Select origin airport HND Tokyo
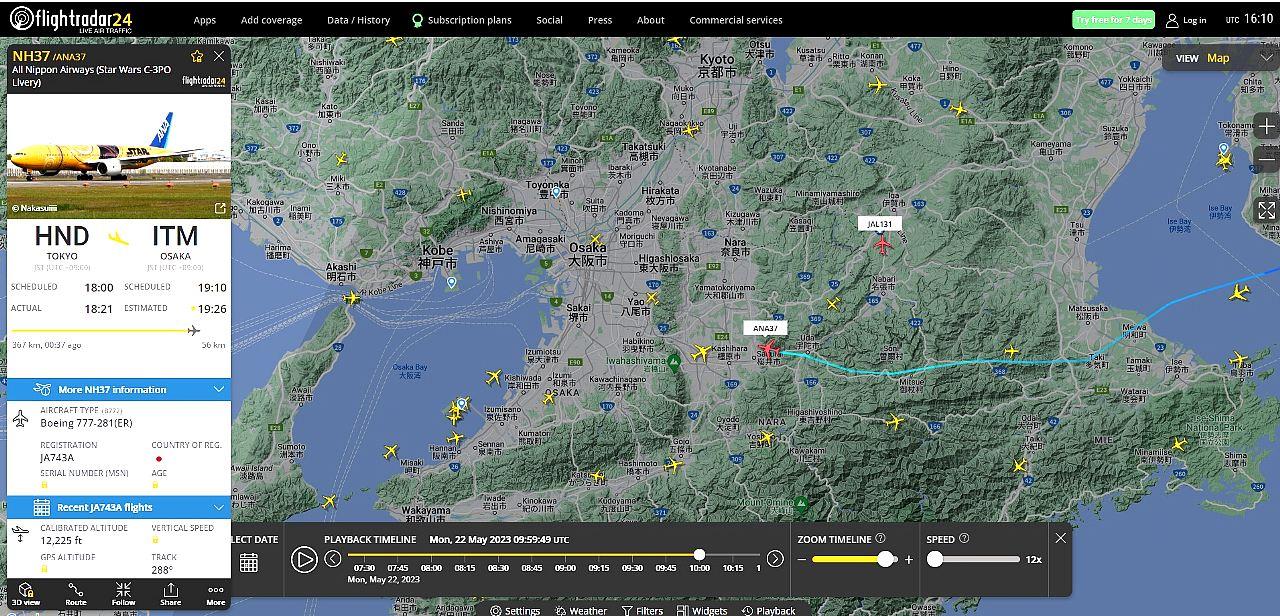 pyautogui.click(x=62, y=241)
